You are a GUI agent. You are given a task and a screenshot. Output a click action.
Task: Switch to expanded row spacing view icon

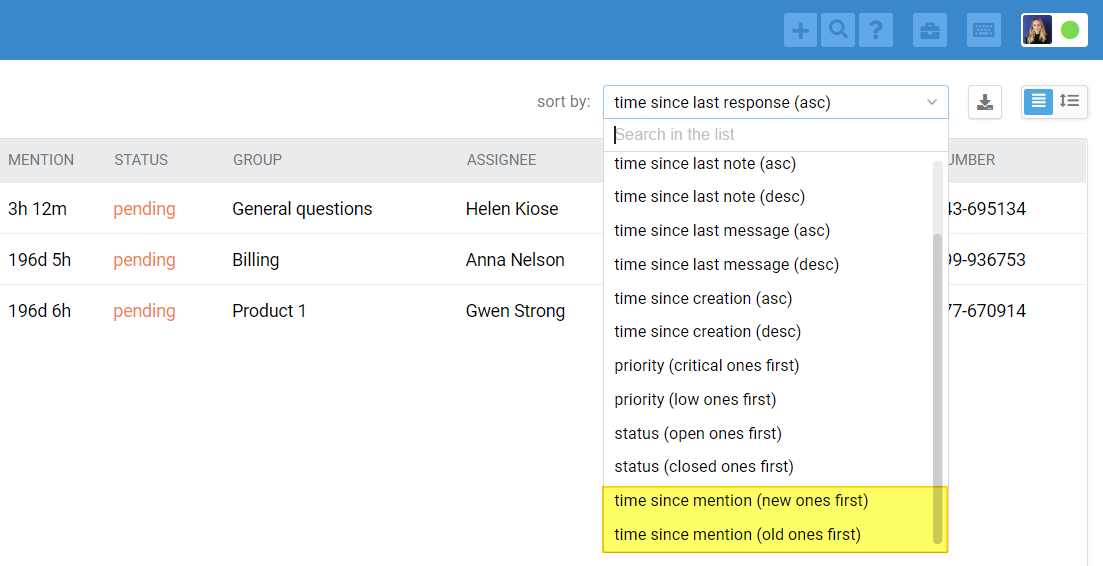tap(1070, 101)
